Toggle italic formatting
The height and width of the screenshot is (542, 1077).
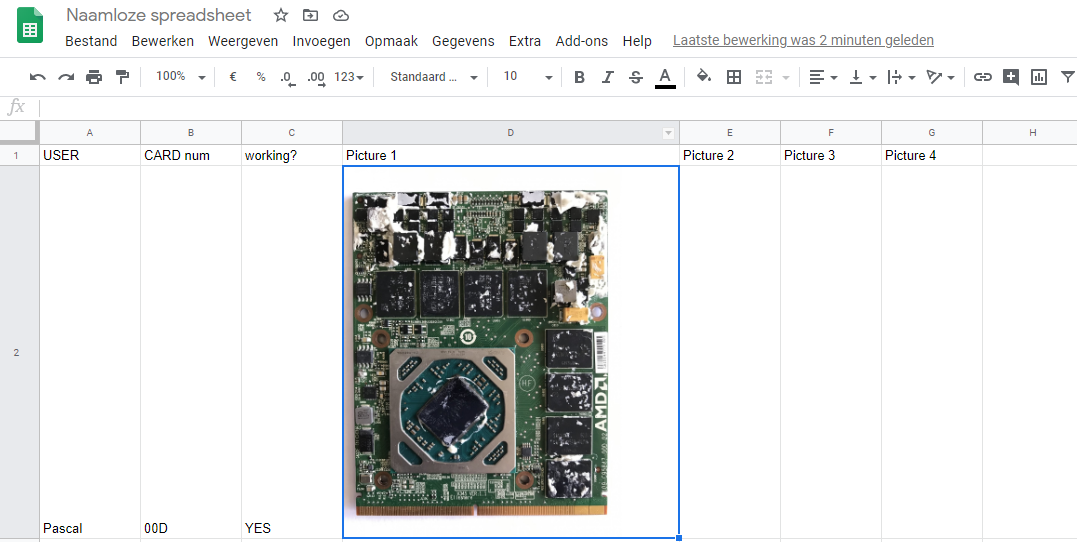click(607, 77)
